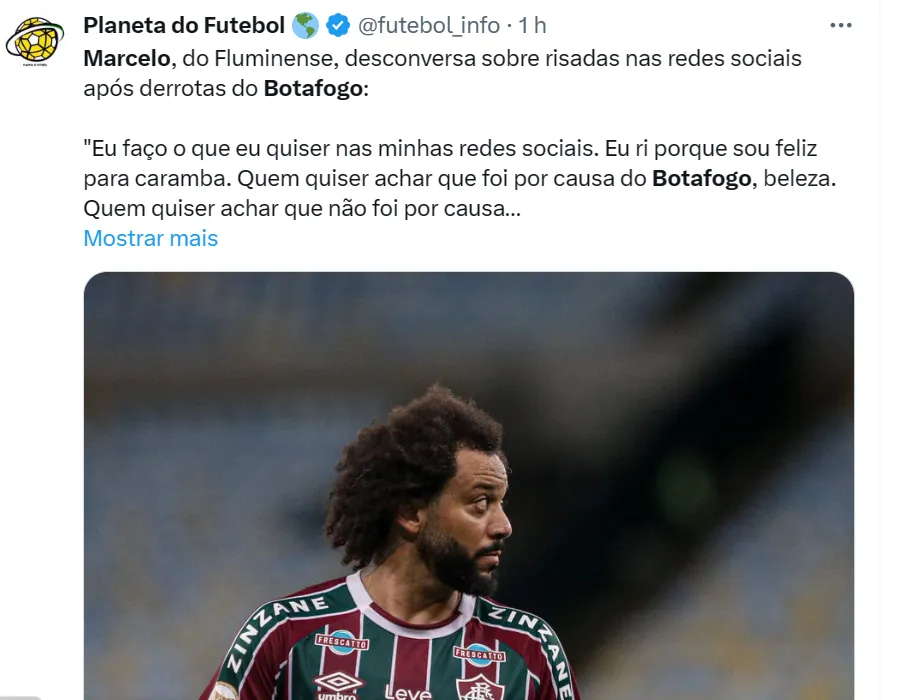Click the blue verified badge icon
The image size is (910, 700).
(338, 26)
